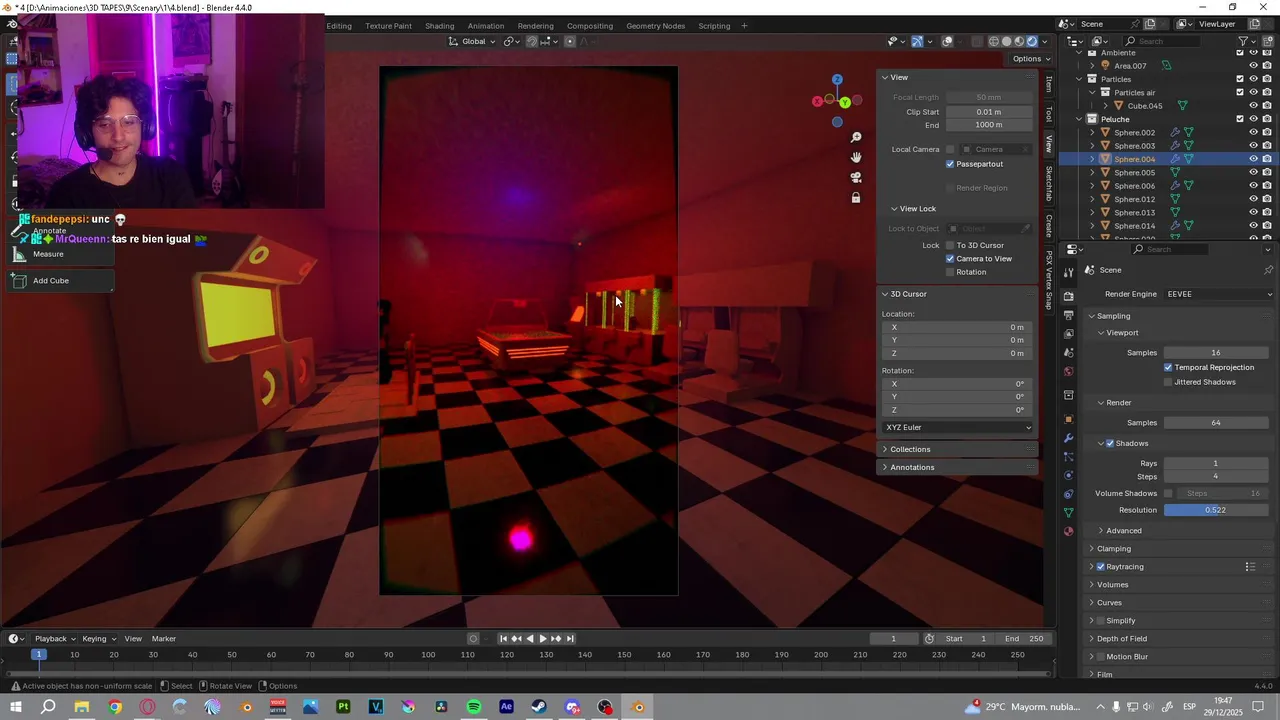
Task: Open the timeline Playback menu
Action: coord(55,639)
